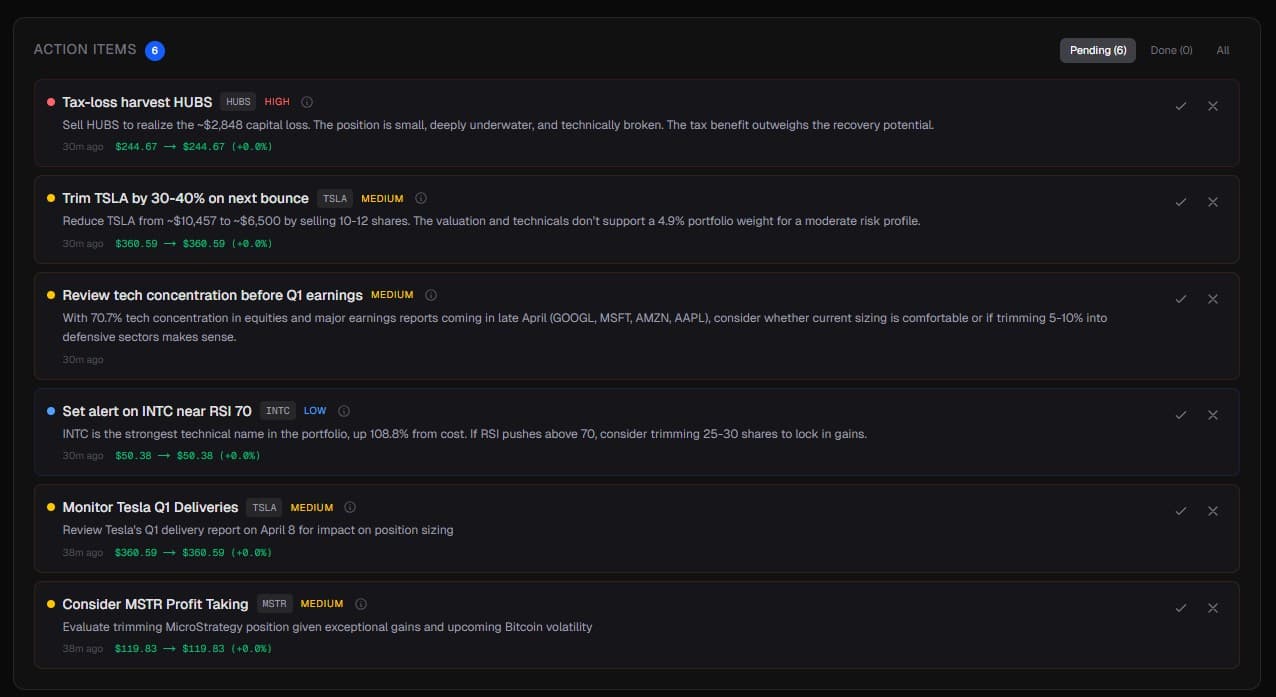The height and width of the screenshot is (697, 1276).
Task: Click the info icon on Tax-loss harvest HUBS
Action: pos(306,101)
